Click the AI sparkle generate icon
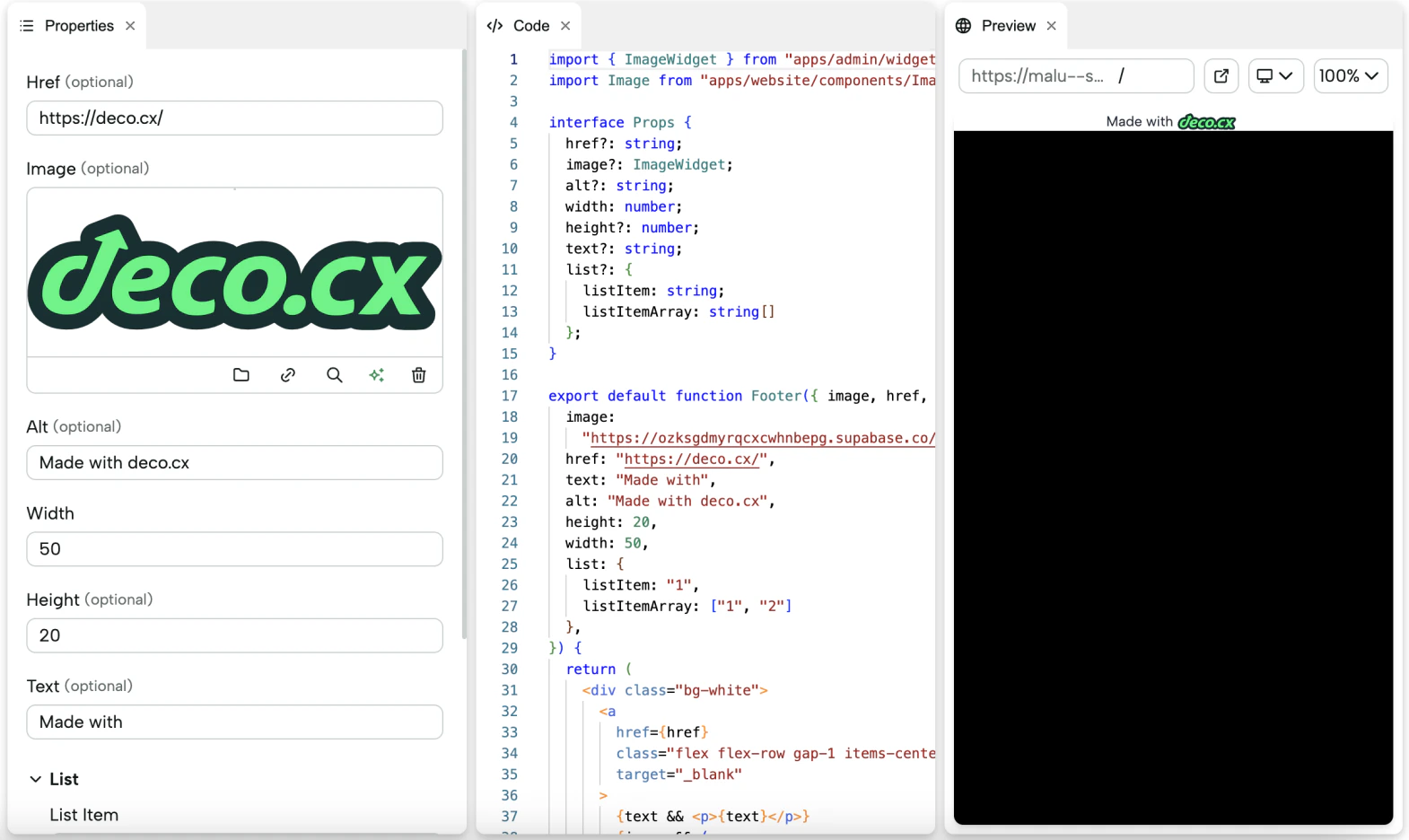Screen dimensions: 1409x840 pyautogui.click(x=377, y=375)
